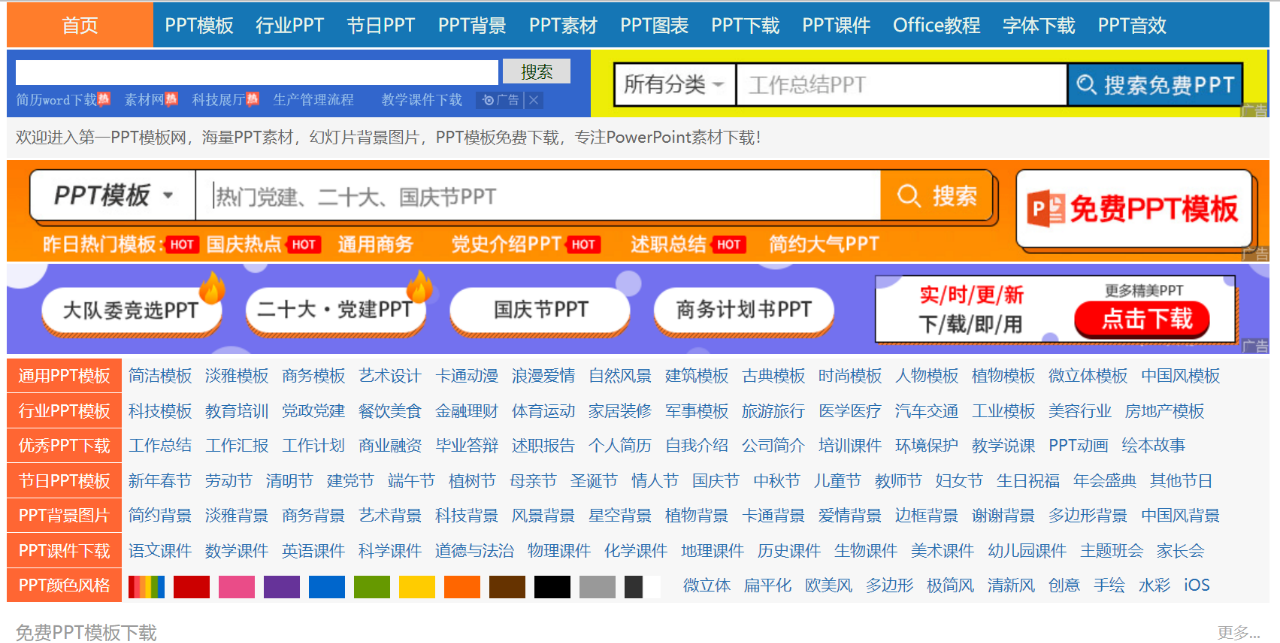The image size is (1280, 643).
Task: Open the PPT课件 navigation tab
Action: coord(836,25)
